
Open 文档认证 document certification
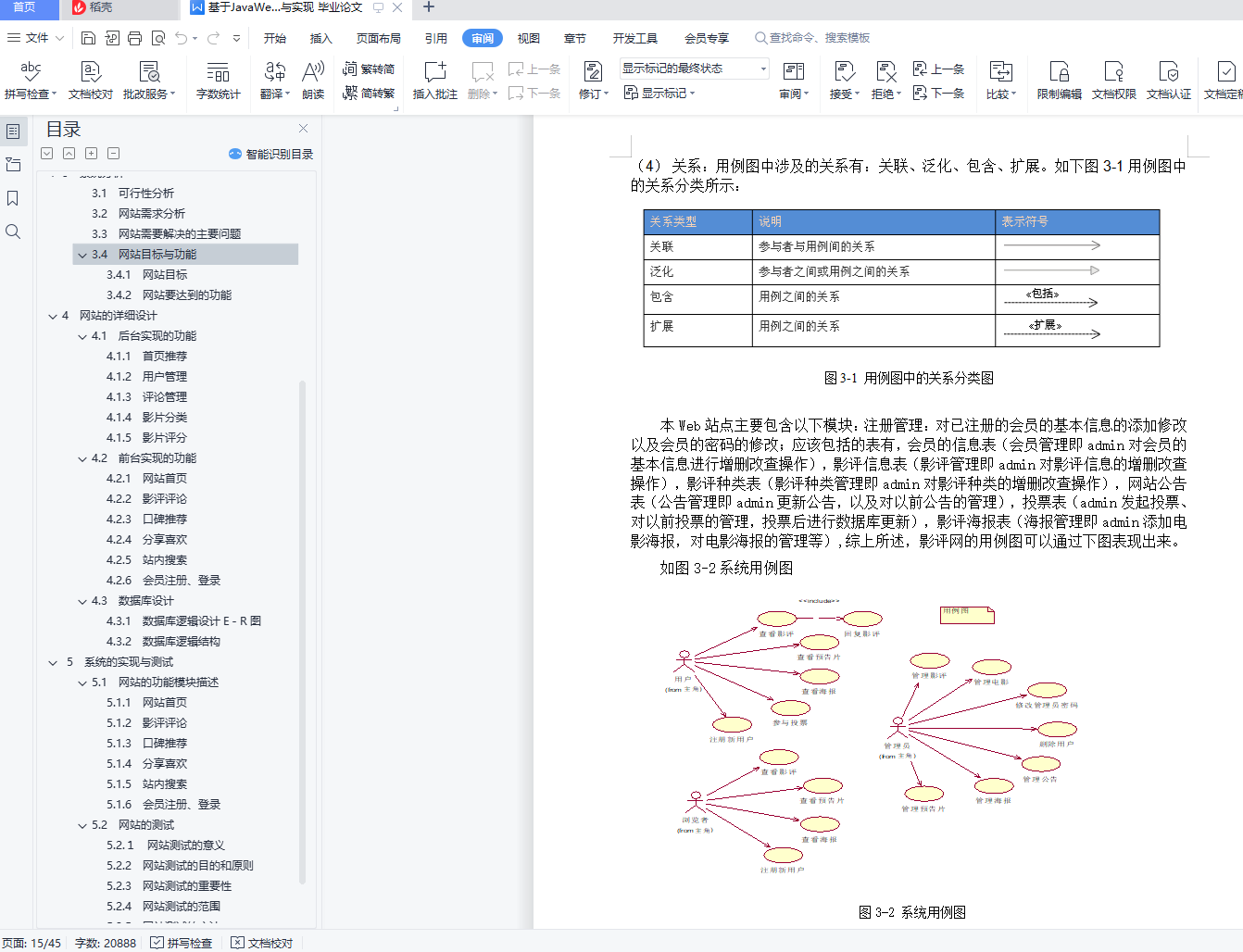1168,80
